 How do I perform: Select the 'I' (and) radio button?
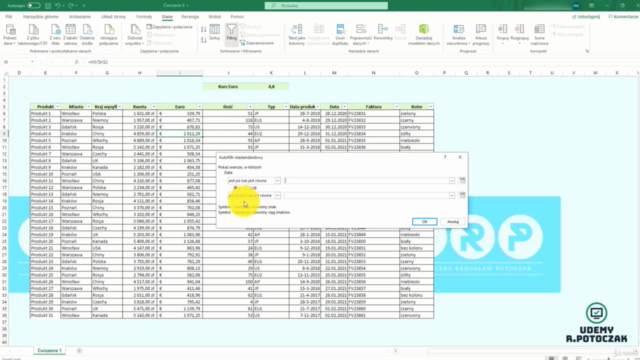pyautogui.click(x=236, y=188)
